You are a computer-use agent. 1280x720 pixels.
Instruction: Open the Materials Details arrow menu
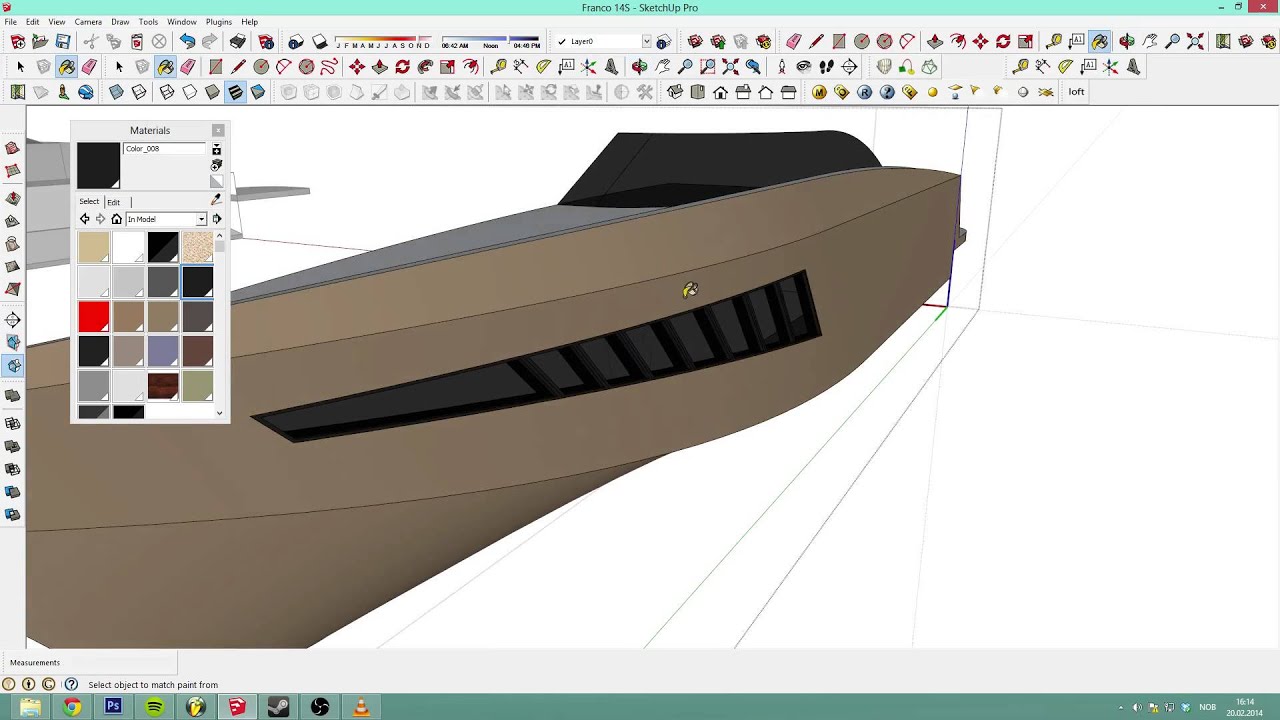coord(216,219)
